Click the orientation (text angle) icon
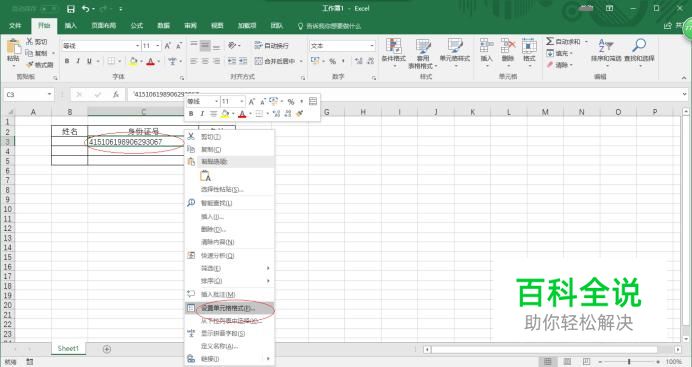The width and height of the screenshot is (692, 367). click(233, 45)
